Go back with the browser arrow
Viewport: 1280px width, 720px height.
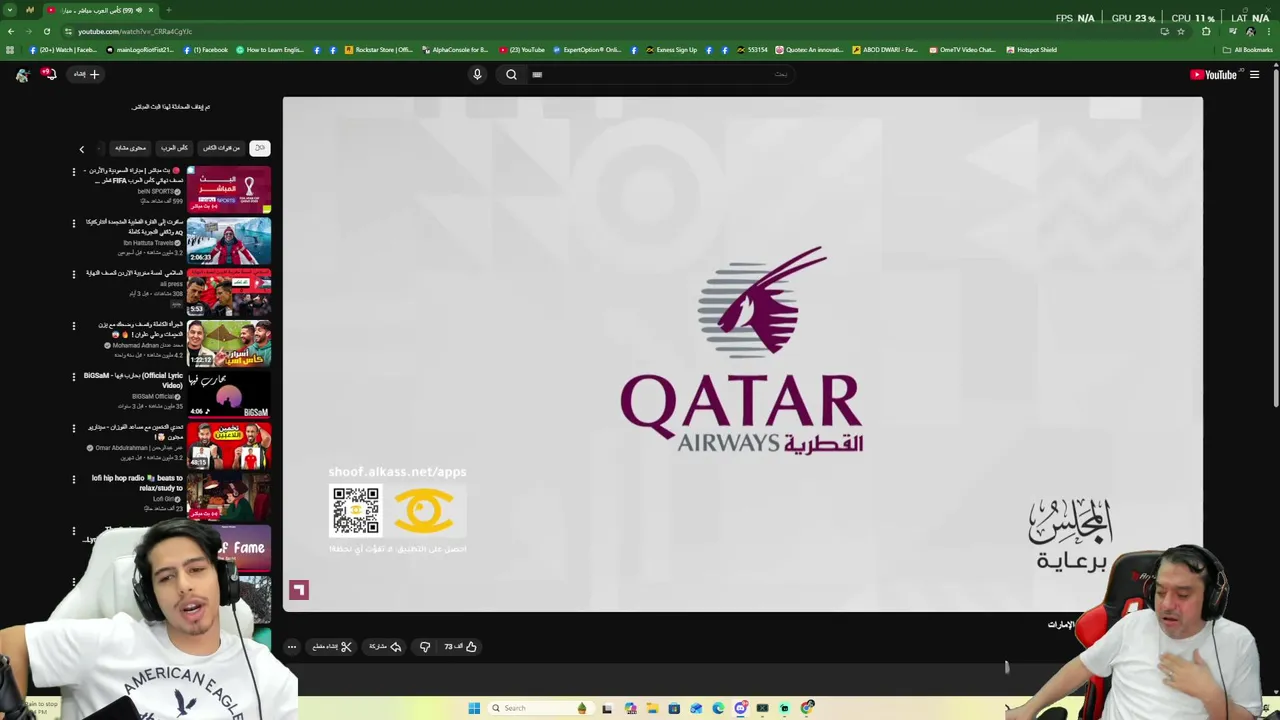[10, 31]
